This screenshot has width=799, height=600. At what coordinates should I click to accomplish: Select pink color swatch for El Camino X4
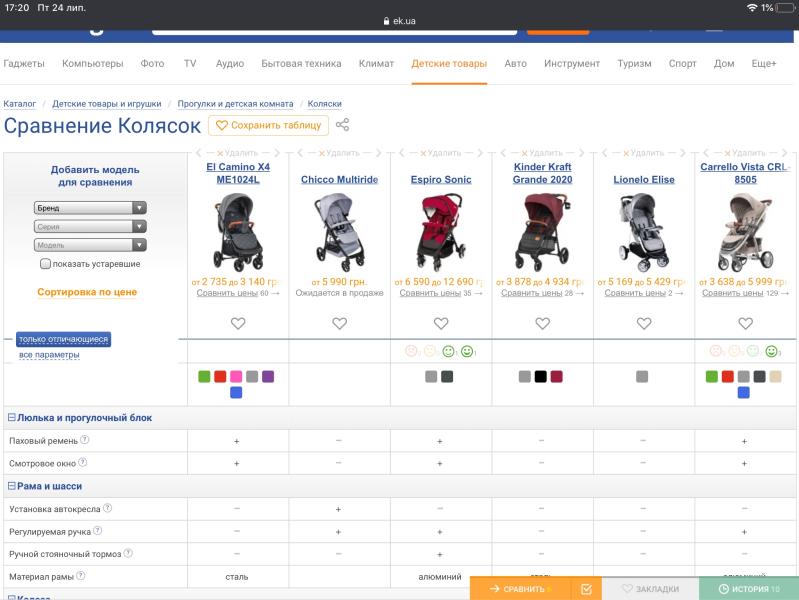236,376
